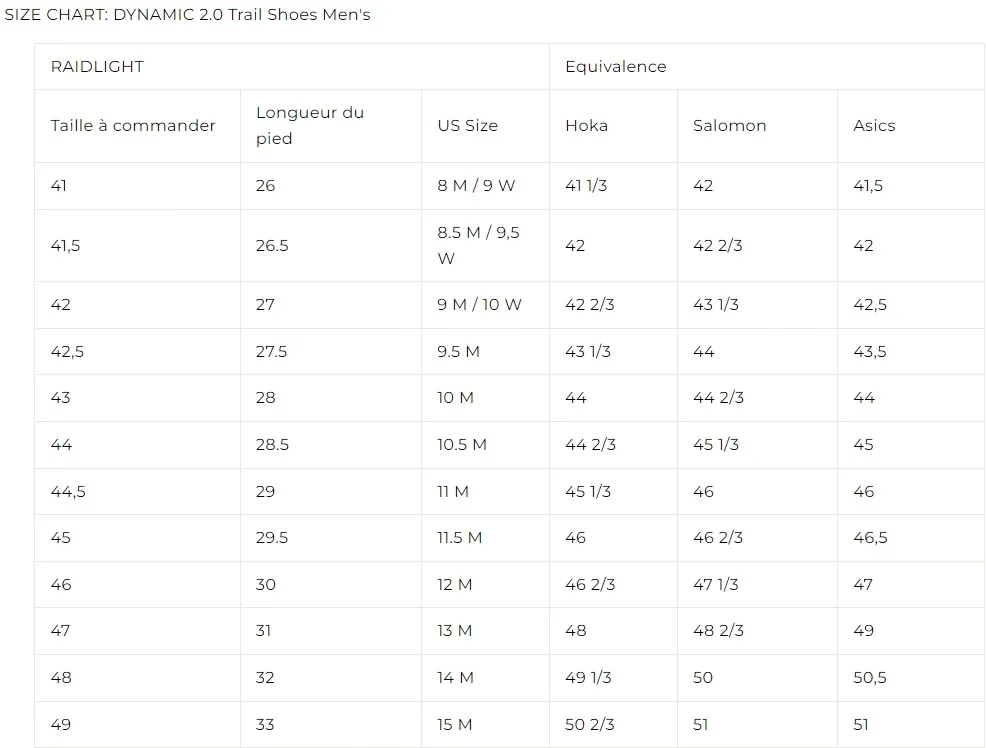The width and height of the screenshot is (986, 748).
Task: Select the 8 M / 9 W cell
Action: point(476,186)
